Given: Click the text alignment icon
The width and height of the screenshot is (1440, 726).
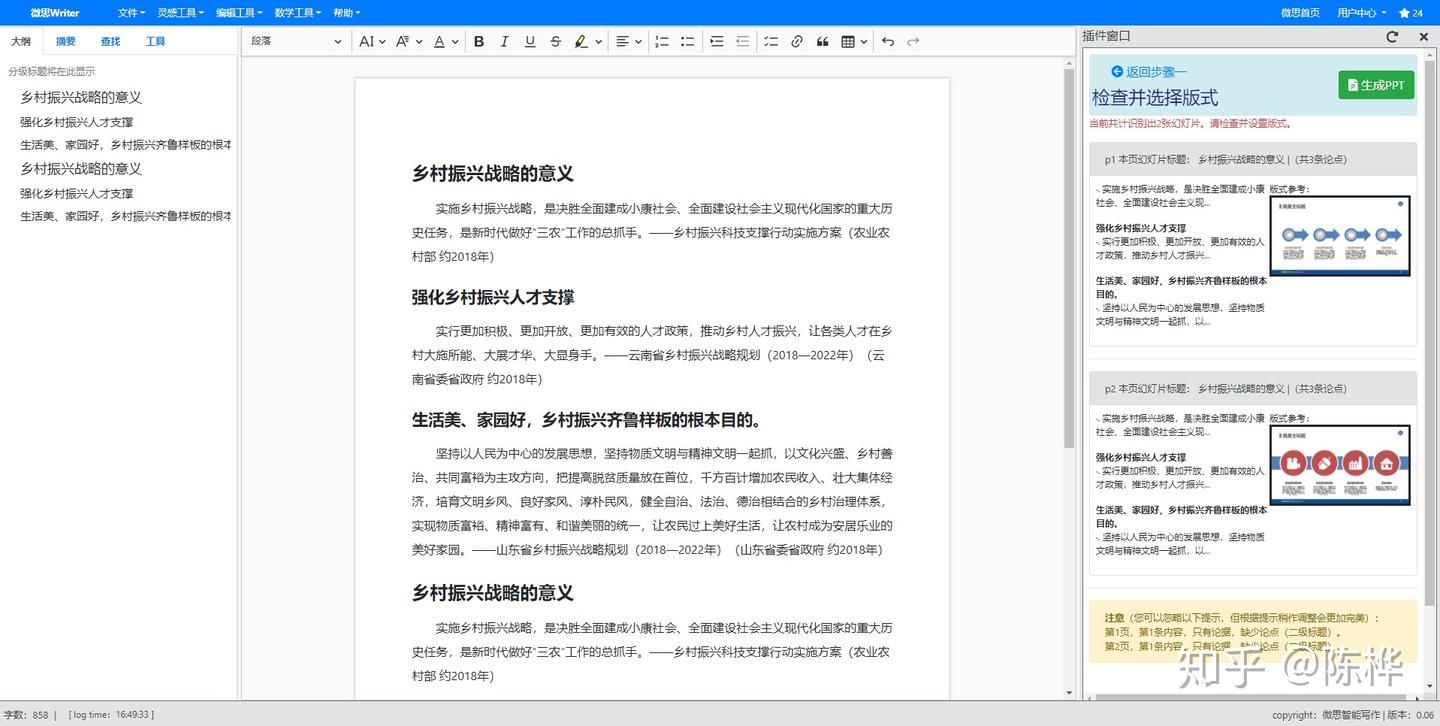Looking at the screenshot, I should [622, 41].
